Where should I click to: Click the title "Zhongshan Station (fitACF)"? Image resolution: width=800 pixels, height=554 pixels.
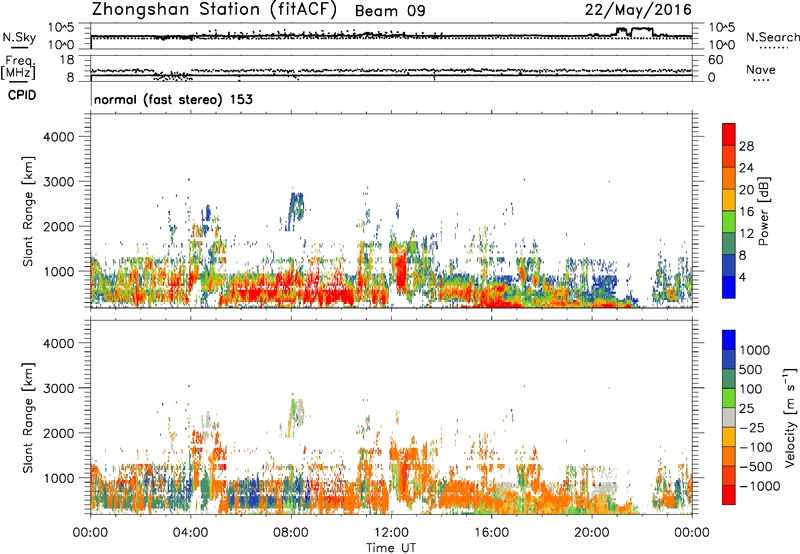pyautogui.click(x=214, y=10)
